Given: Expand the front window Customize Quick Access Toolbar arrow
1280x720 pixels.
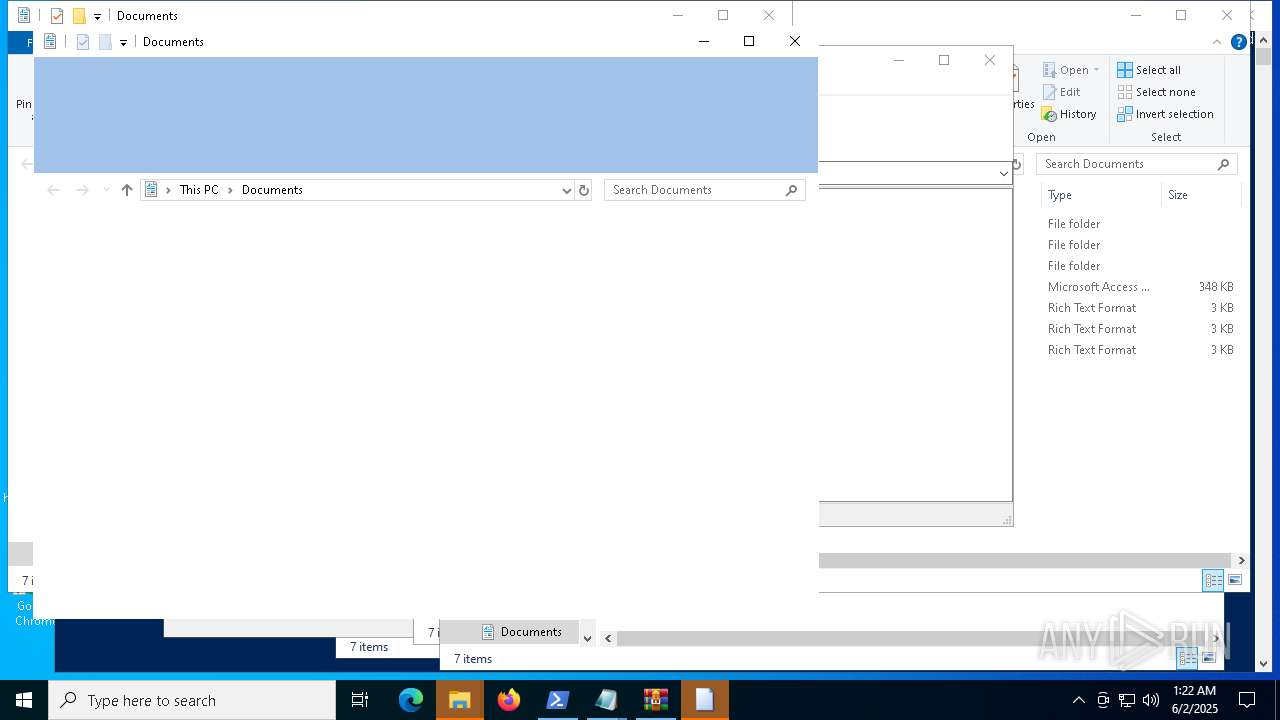Looking at the screenshot, I should pyautogui.click(x=123, y=43).
